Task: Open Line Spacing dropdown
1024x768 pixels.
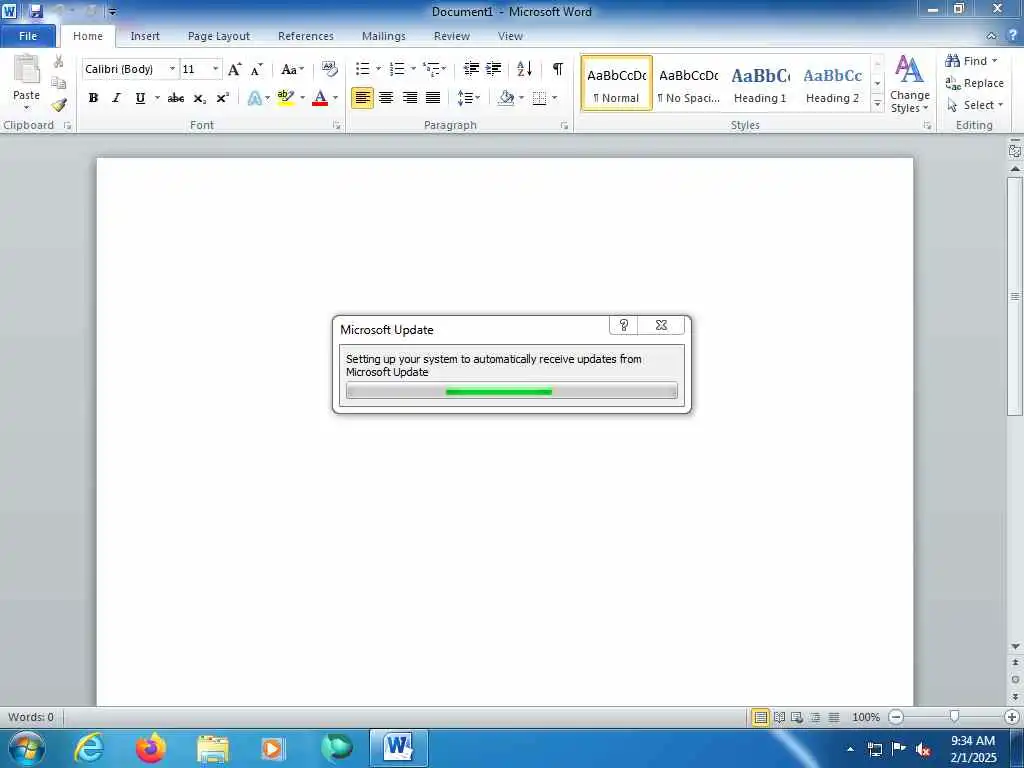Action: point(468,98)
